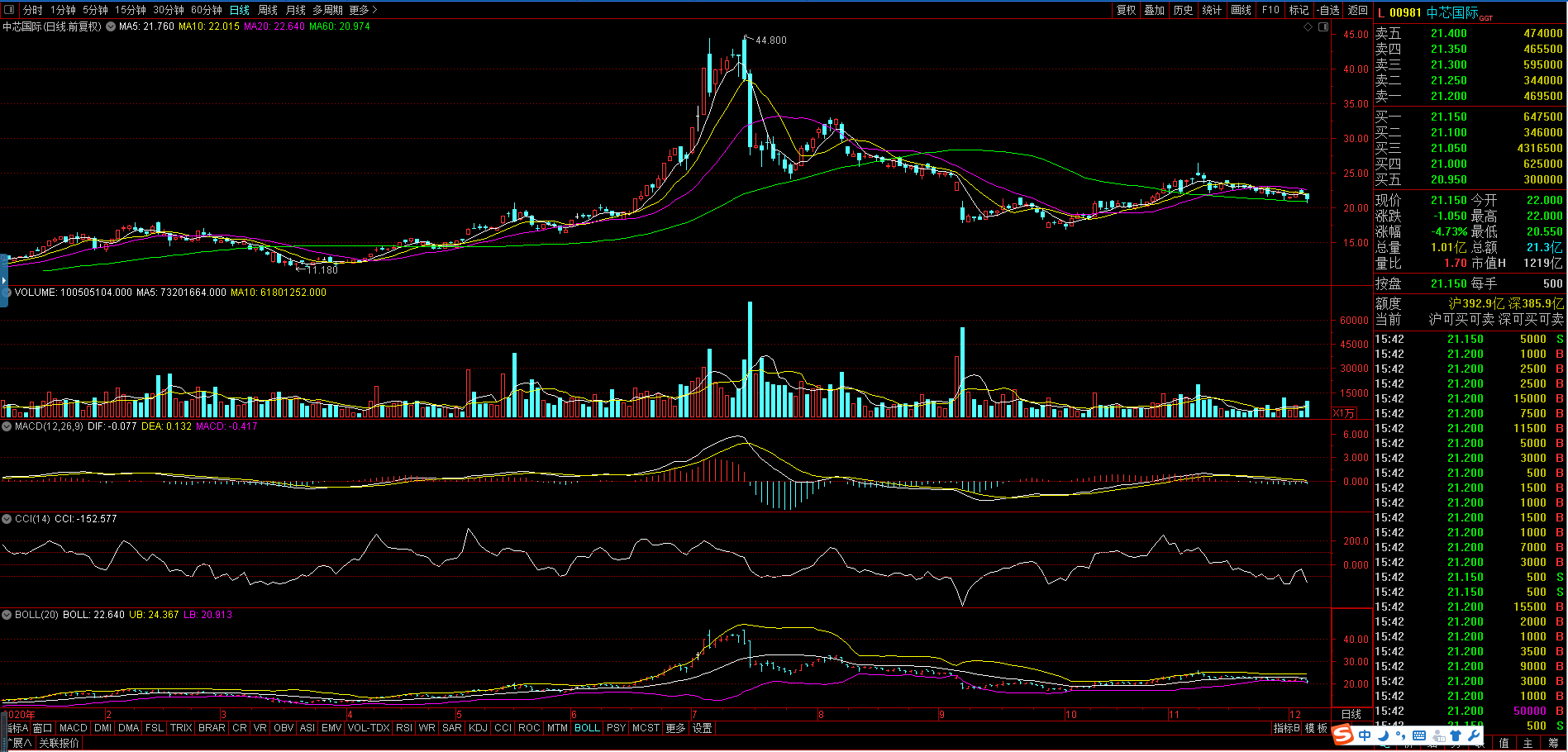This screenshot has height=752, width=1568.
Task: Open the IME wrench tools icon
Action: pyautogui.click(x=1473, y=735)
